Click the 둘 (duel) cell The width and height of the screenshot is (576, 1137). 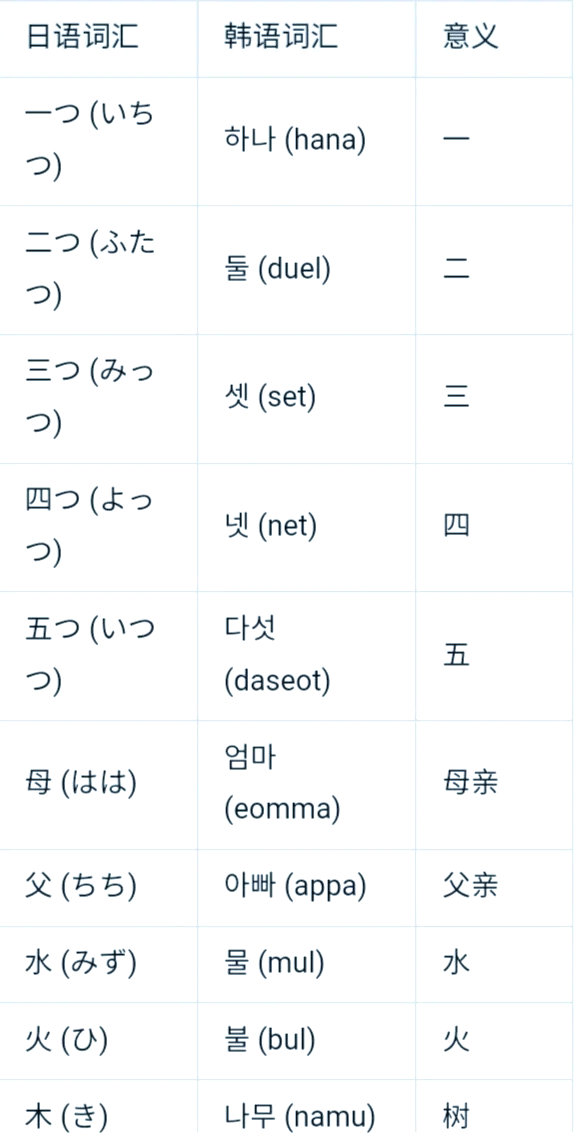click(306, 270)
